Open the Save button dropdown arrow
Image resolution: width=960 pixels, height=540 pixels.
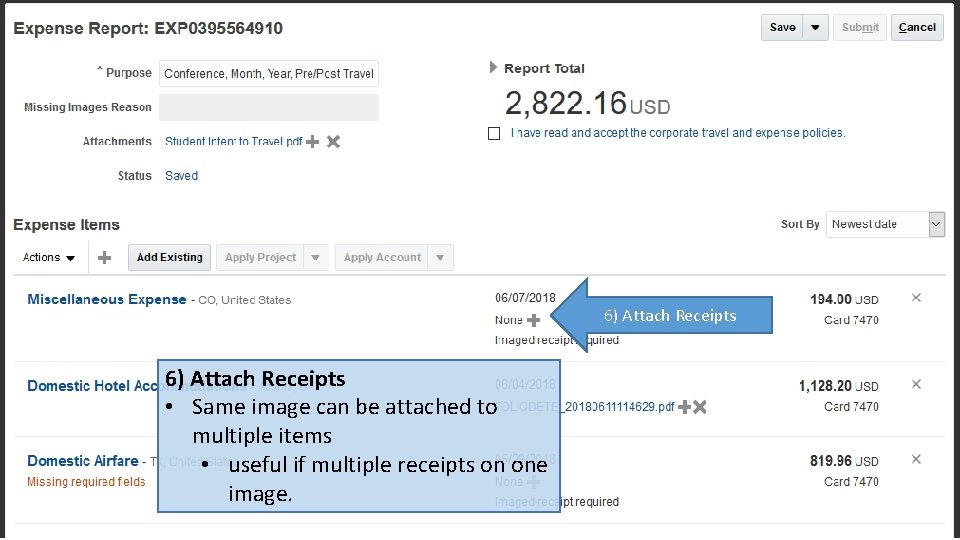point(815,28)
